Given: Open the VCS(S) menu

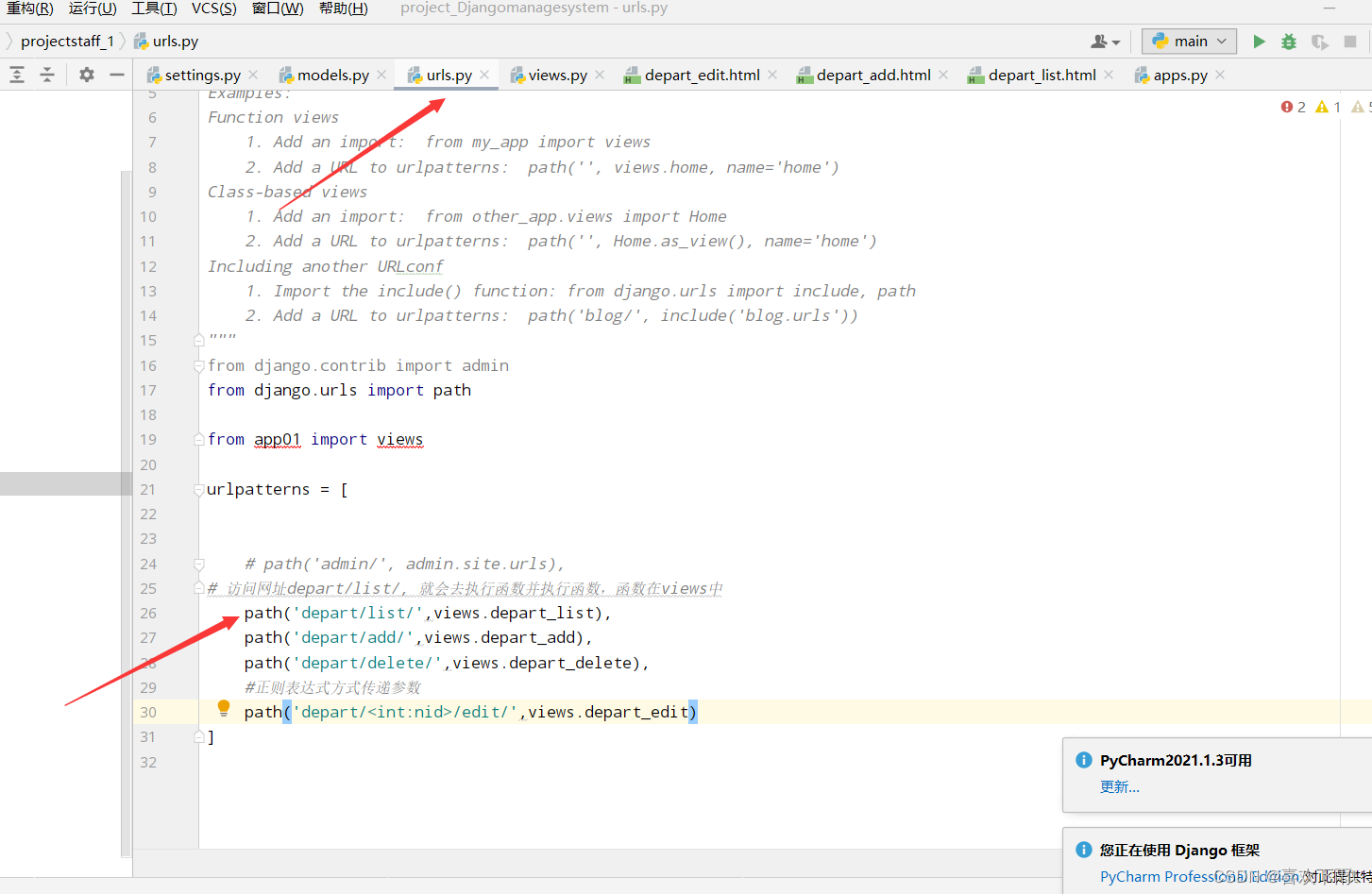Looking at the screenshot, I should coord(214,8).
